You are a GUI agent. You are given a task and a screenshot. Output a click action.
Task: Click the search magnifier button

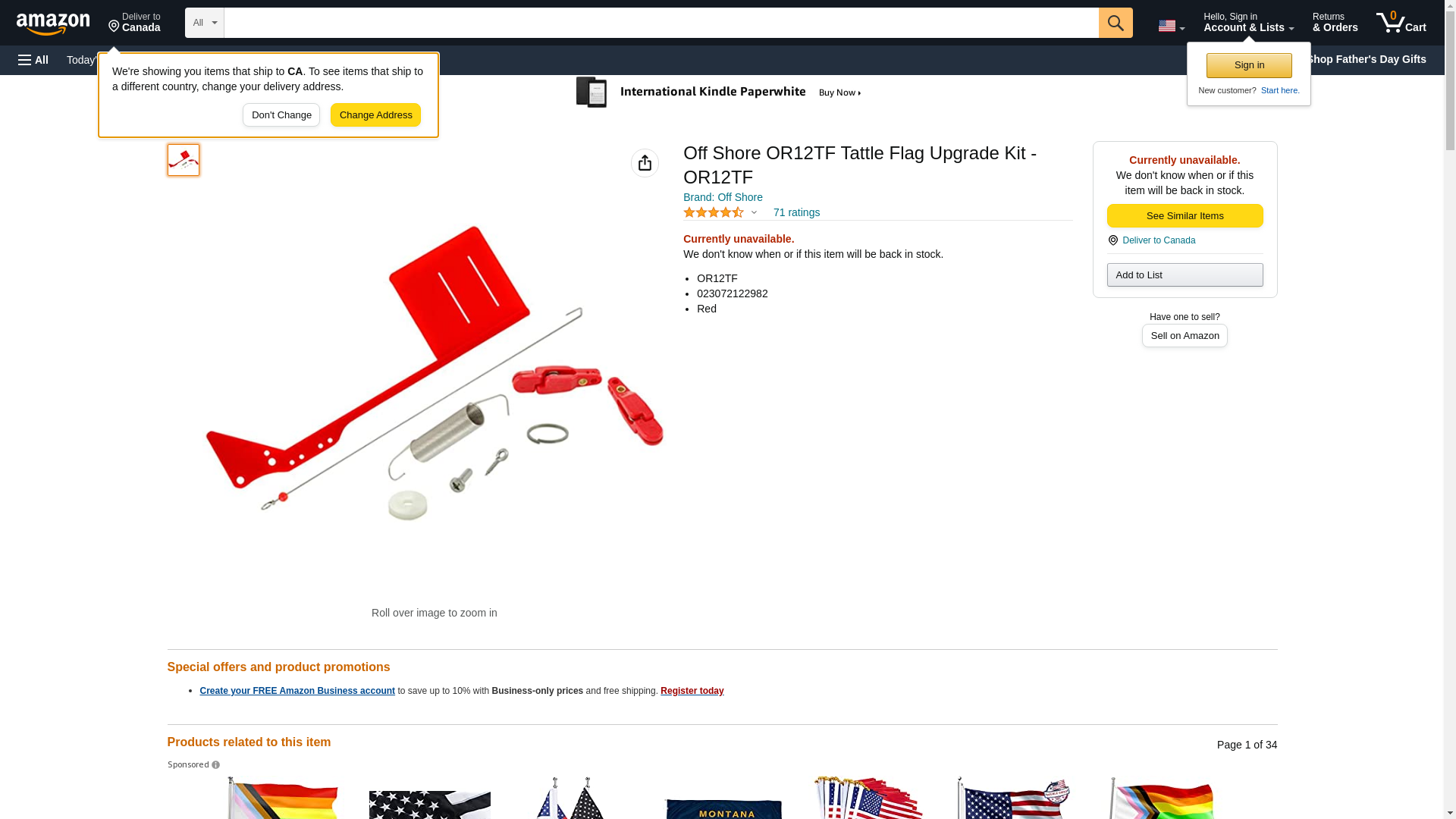pos(1116,23)
